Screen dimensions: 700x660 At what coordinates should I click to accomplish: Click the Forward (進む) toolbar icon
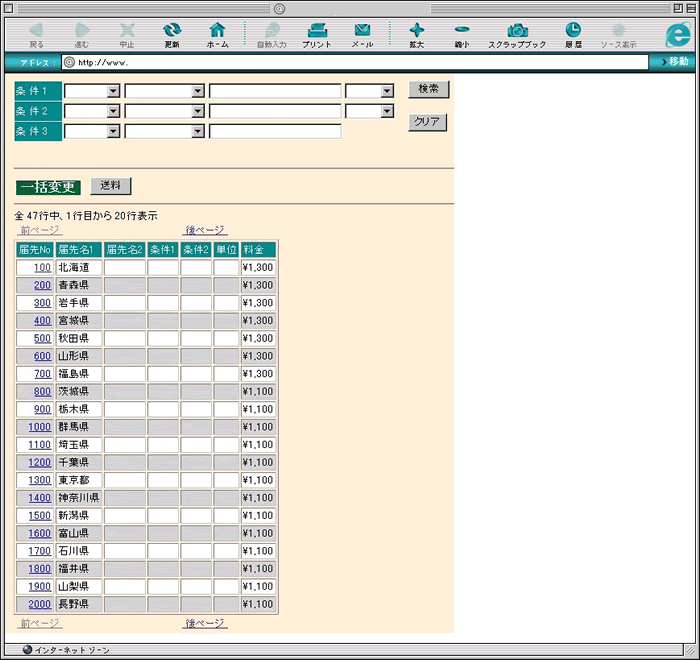click(82, 35)
